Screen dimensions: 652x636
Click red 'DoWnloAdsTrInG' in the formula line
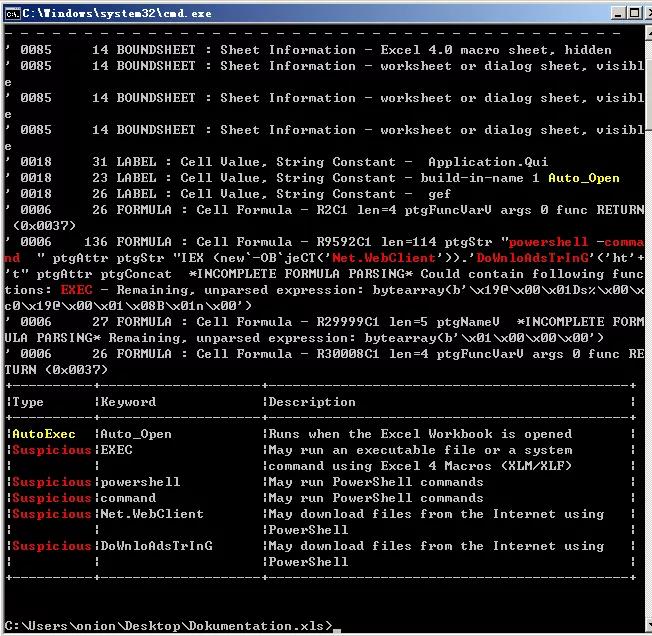[x=532, y=258]
